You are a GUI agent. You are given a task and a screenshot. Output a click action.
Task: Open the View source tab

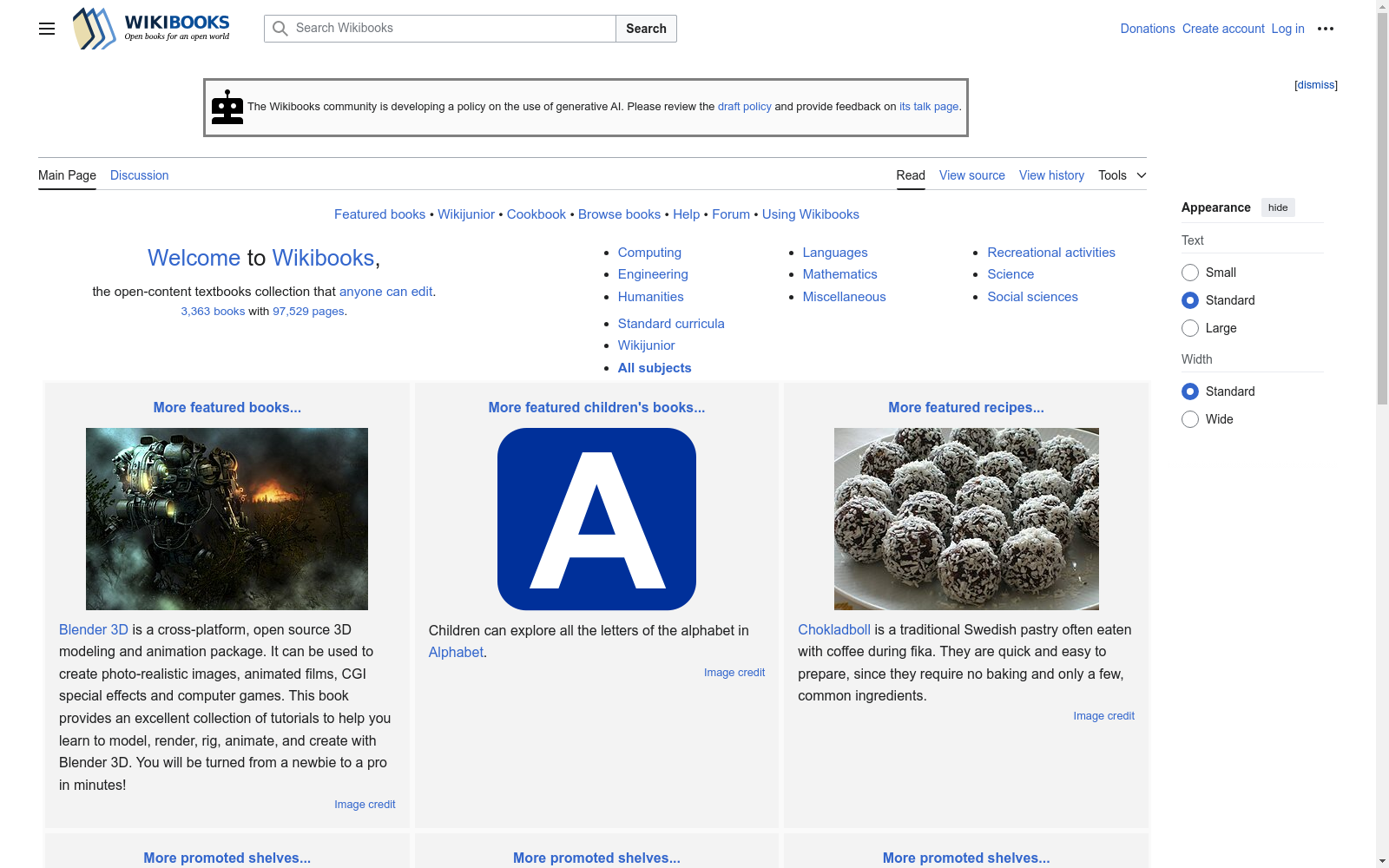coord(972,175)
